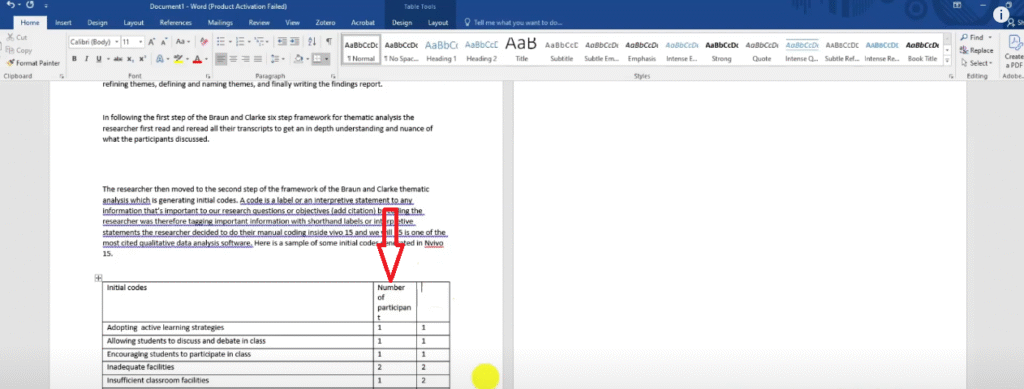Justify text alignment
Viewport: 1024px width, 389px height.
258,59
